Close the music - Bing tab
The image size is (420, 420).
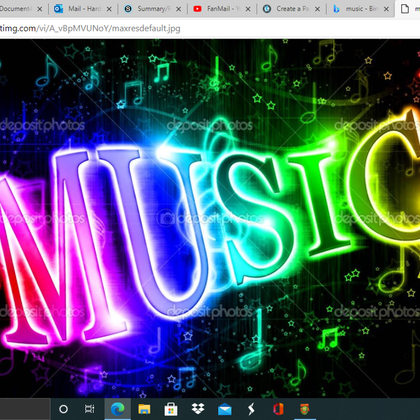coord(386,9)
